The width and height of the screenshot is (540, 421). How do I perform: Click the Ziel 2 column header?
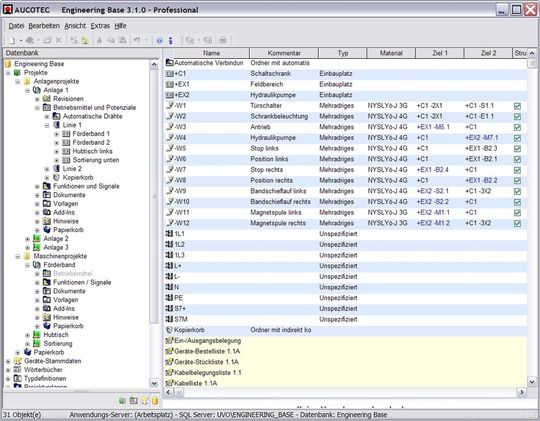488,53
